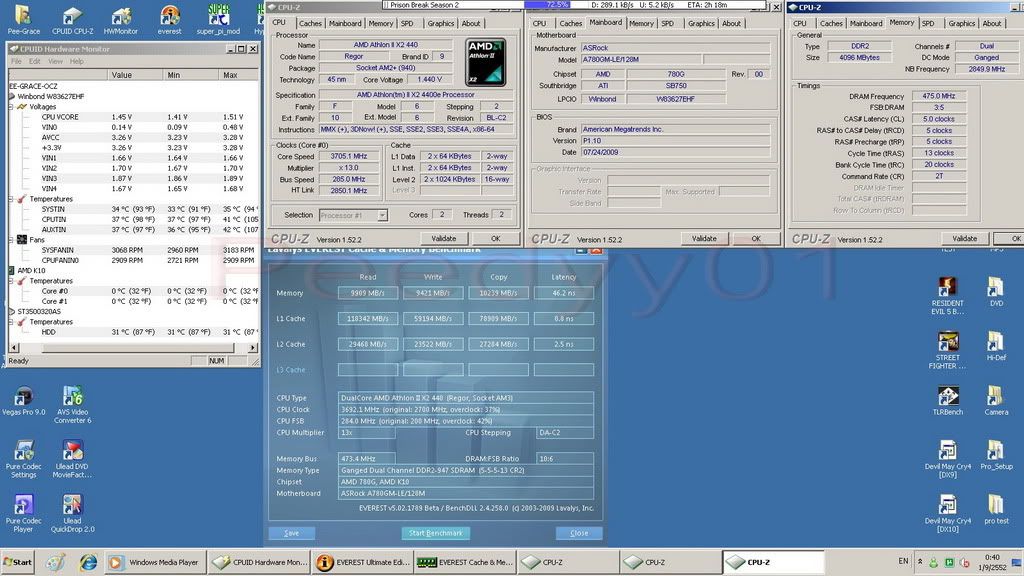Click Save in EVEREST benchmark window
The image size is (1024, 576).
coord(291,533)
